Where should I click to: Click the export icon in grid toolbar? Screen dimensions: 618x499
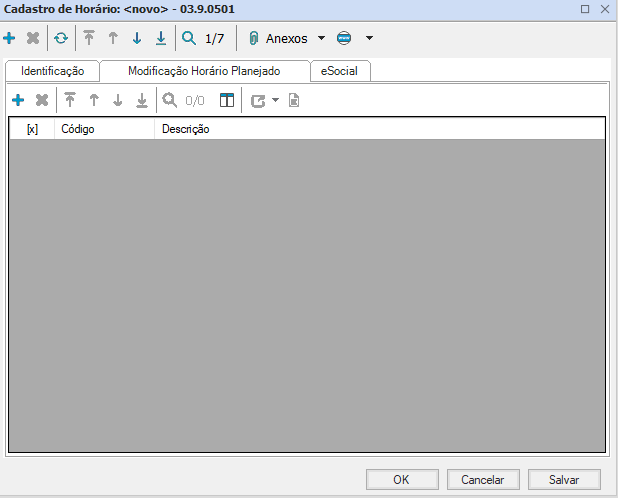tap(258, 100)
